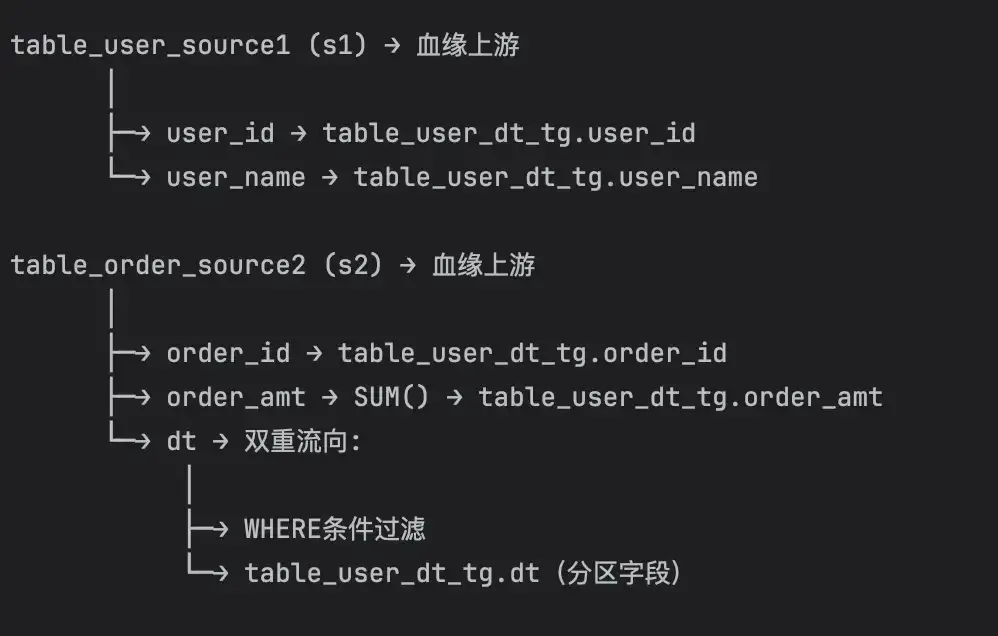Click the branch arrow before dt
This screenshot has height=636, width=998.
tap(130, 438)
